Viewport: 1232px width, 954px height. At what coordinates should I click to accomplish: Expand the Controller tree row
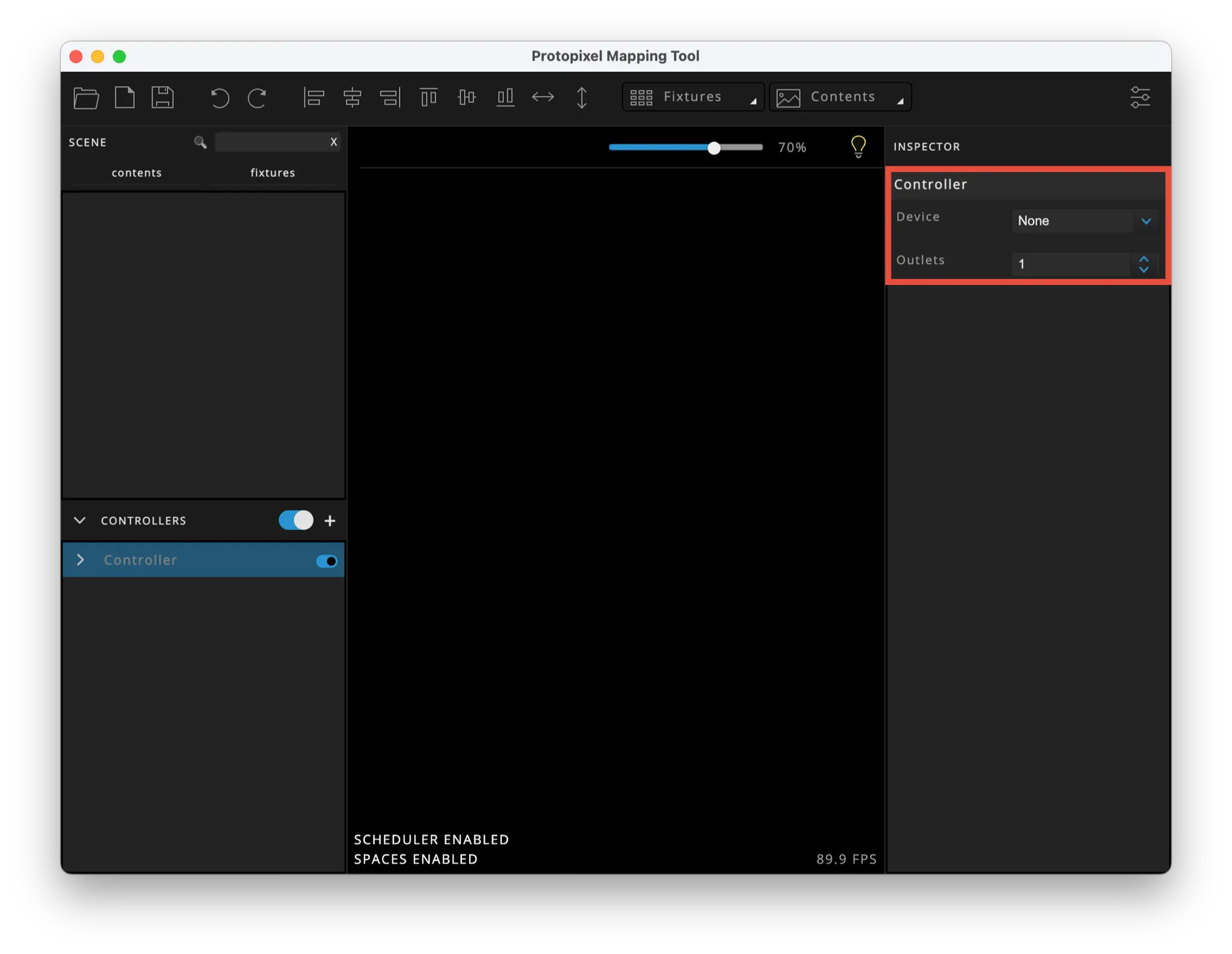point(81,560)
